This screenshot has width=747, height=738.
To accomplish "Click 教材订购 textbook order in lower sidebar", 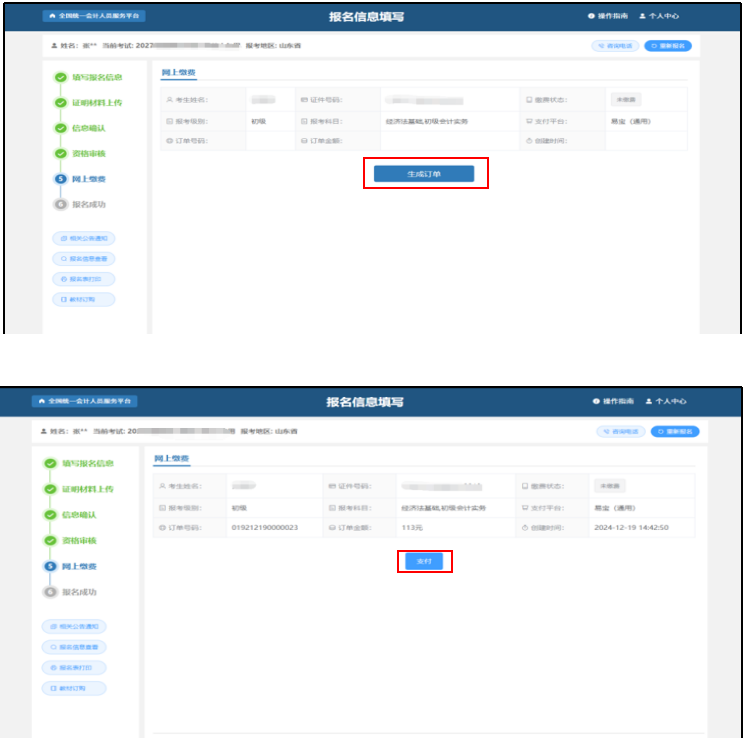I will [76, 688].
